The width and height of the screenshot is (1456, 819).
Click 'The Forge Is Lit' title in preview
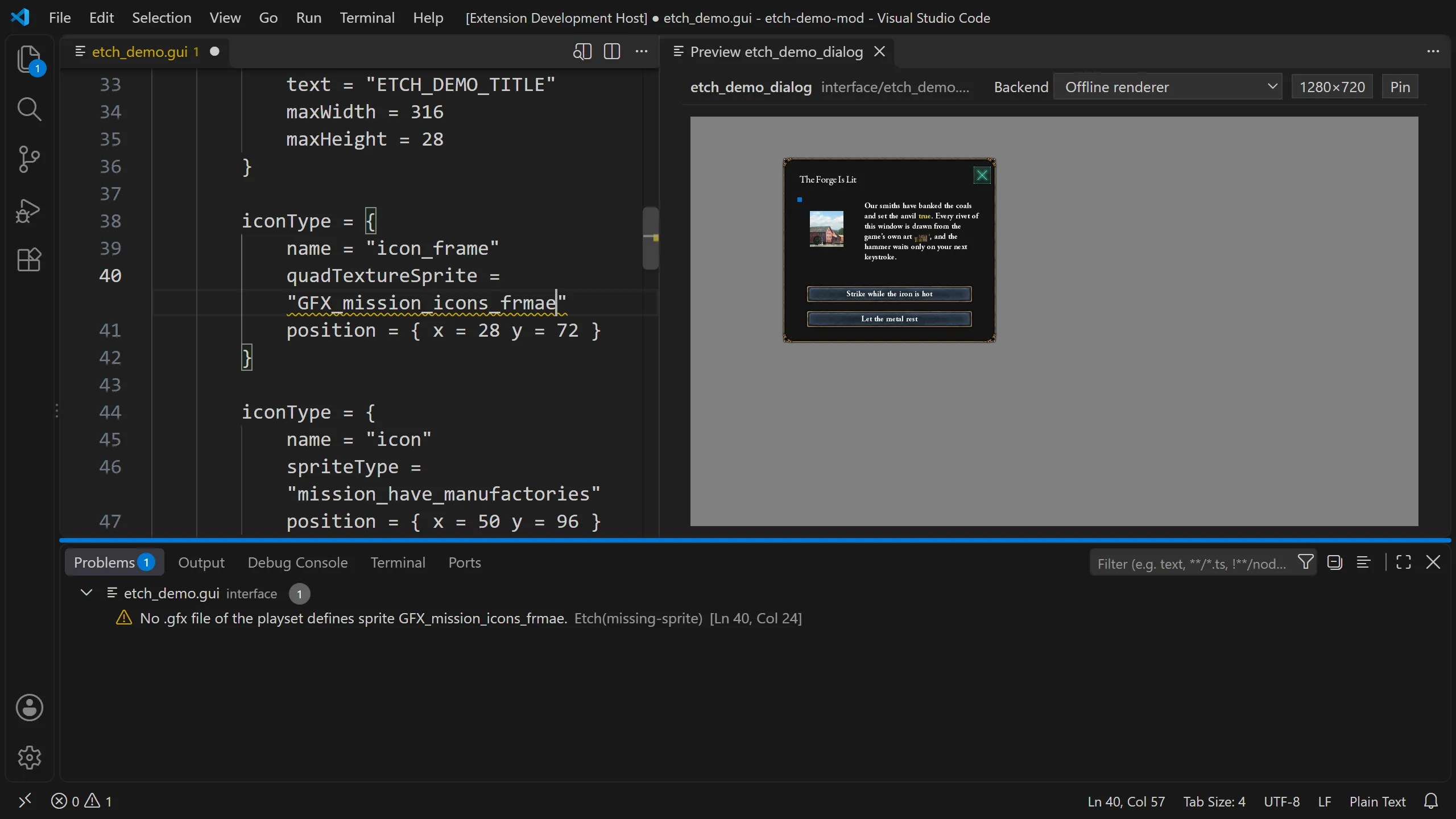pyautogui.click(x=828, y=180)
